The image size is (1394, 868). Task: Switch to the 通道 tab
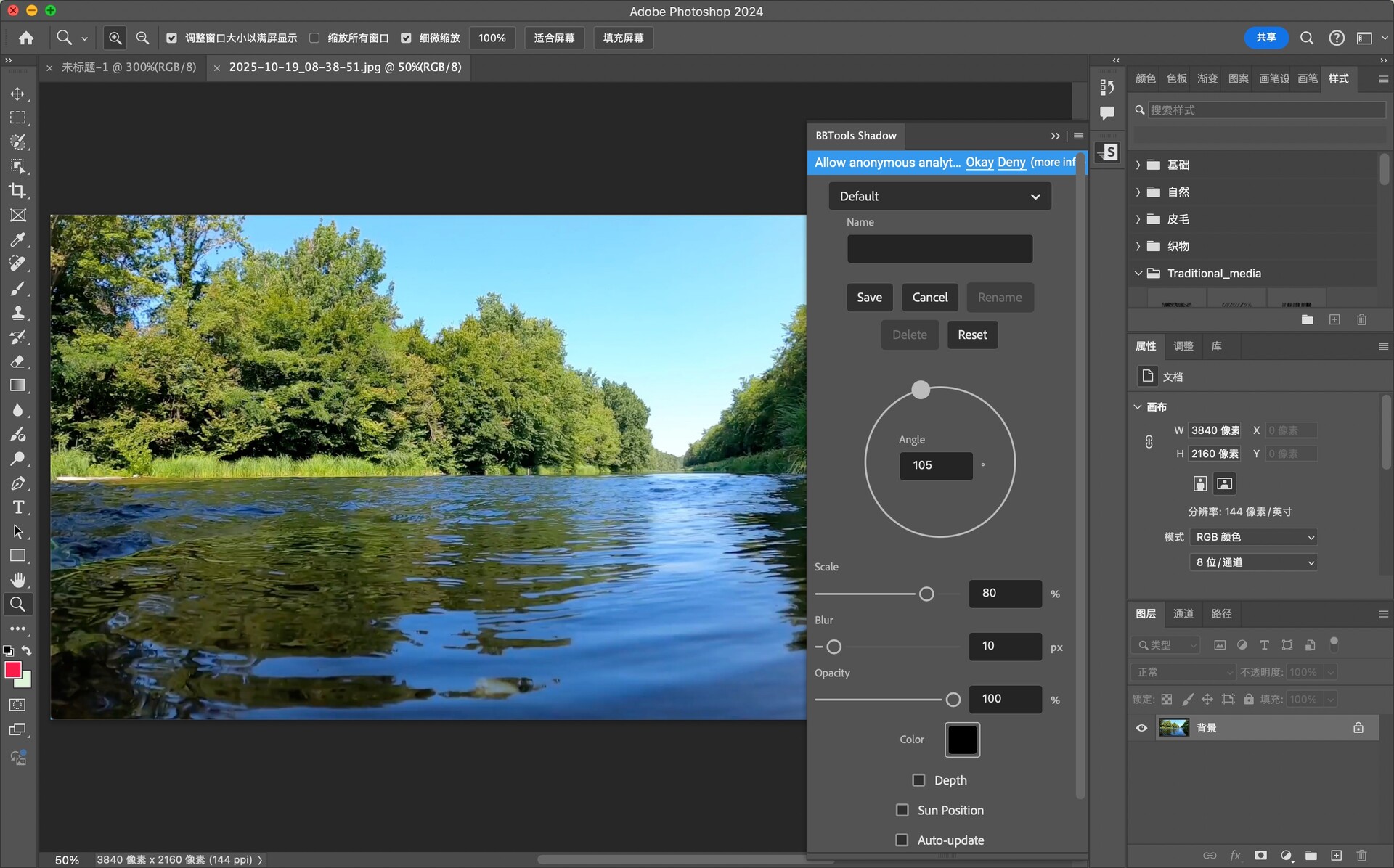click(1183, 614)
